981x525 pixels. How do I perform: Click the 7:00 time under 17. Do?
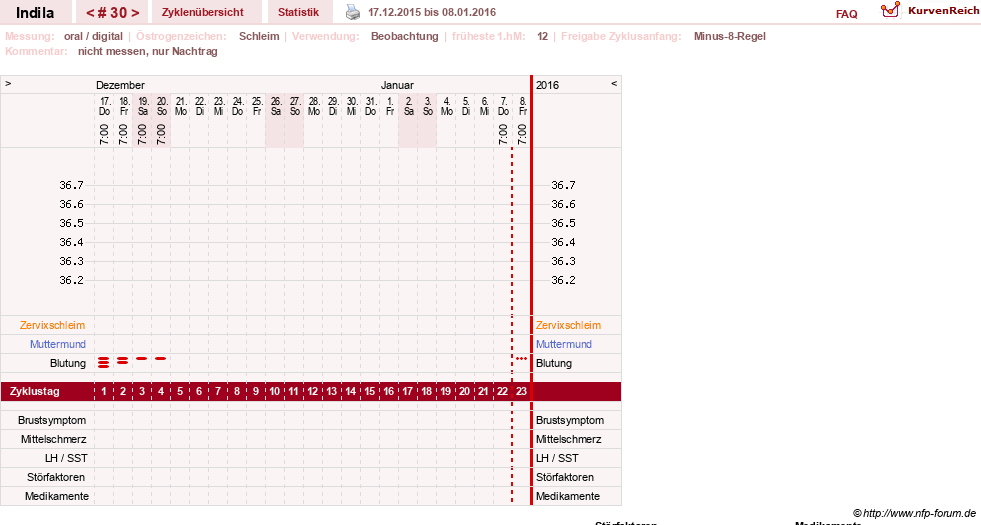(x=104, y=135)
